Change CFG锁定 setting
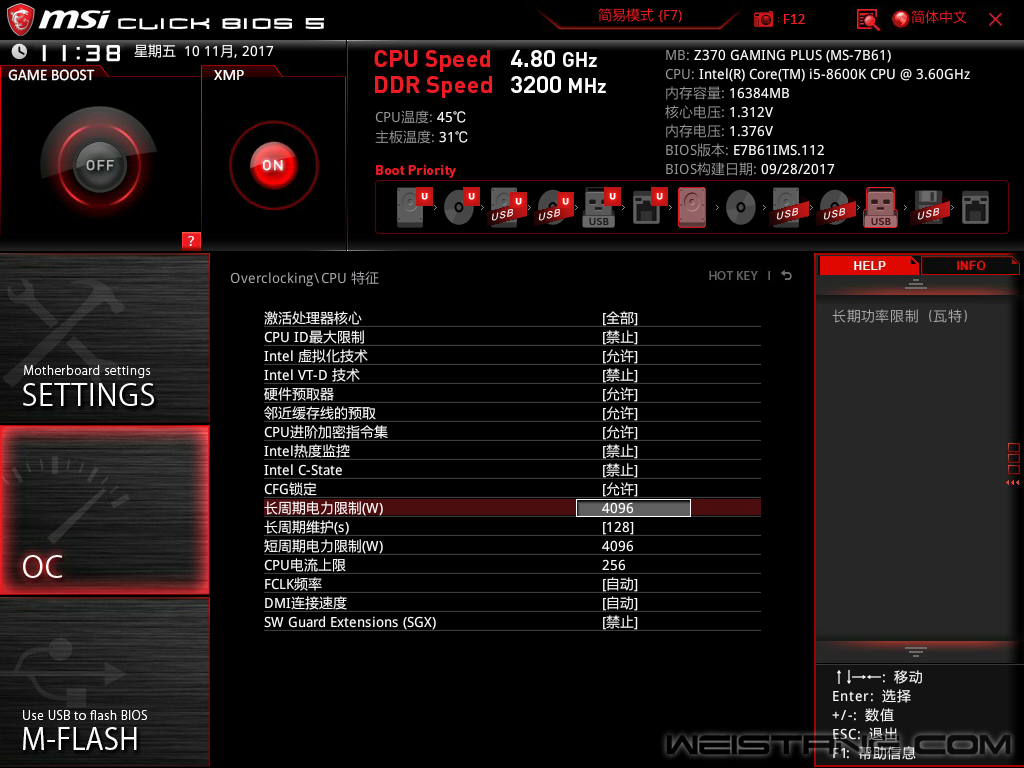This screenshot has width=1024, height=768. click(512, 488)
